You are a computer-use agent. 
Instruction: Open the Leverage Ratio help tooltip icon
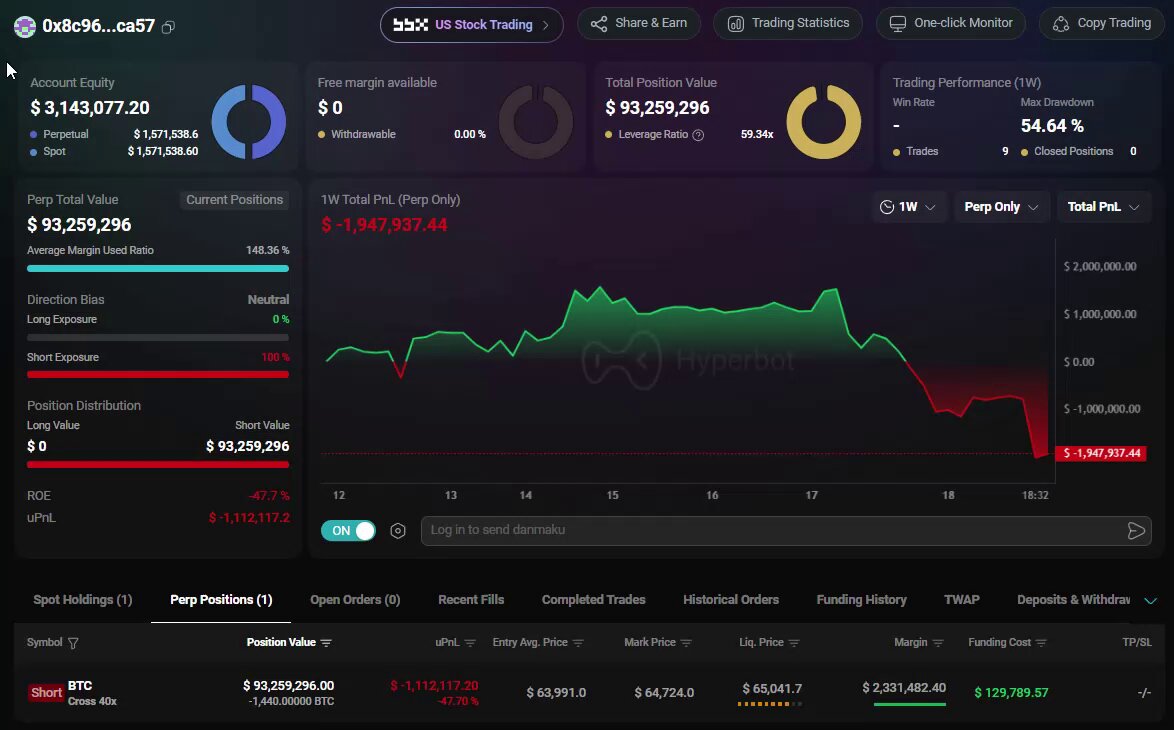(698, 135)
